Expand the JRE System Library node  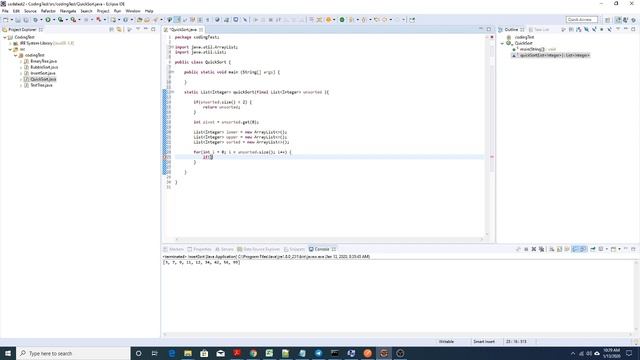tap(10, 43)
